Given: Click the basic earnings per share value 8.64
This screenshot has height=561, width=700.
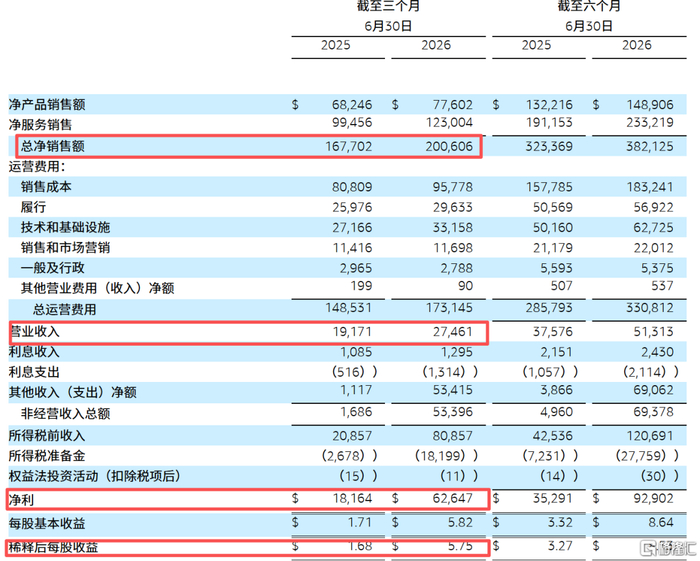Looking at the screenshot, I should pyautogui.click(x=661, y=522).
